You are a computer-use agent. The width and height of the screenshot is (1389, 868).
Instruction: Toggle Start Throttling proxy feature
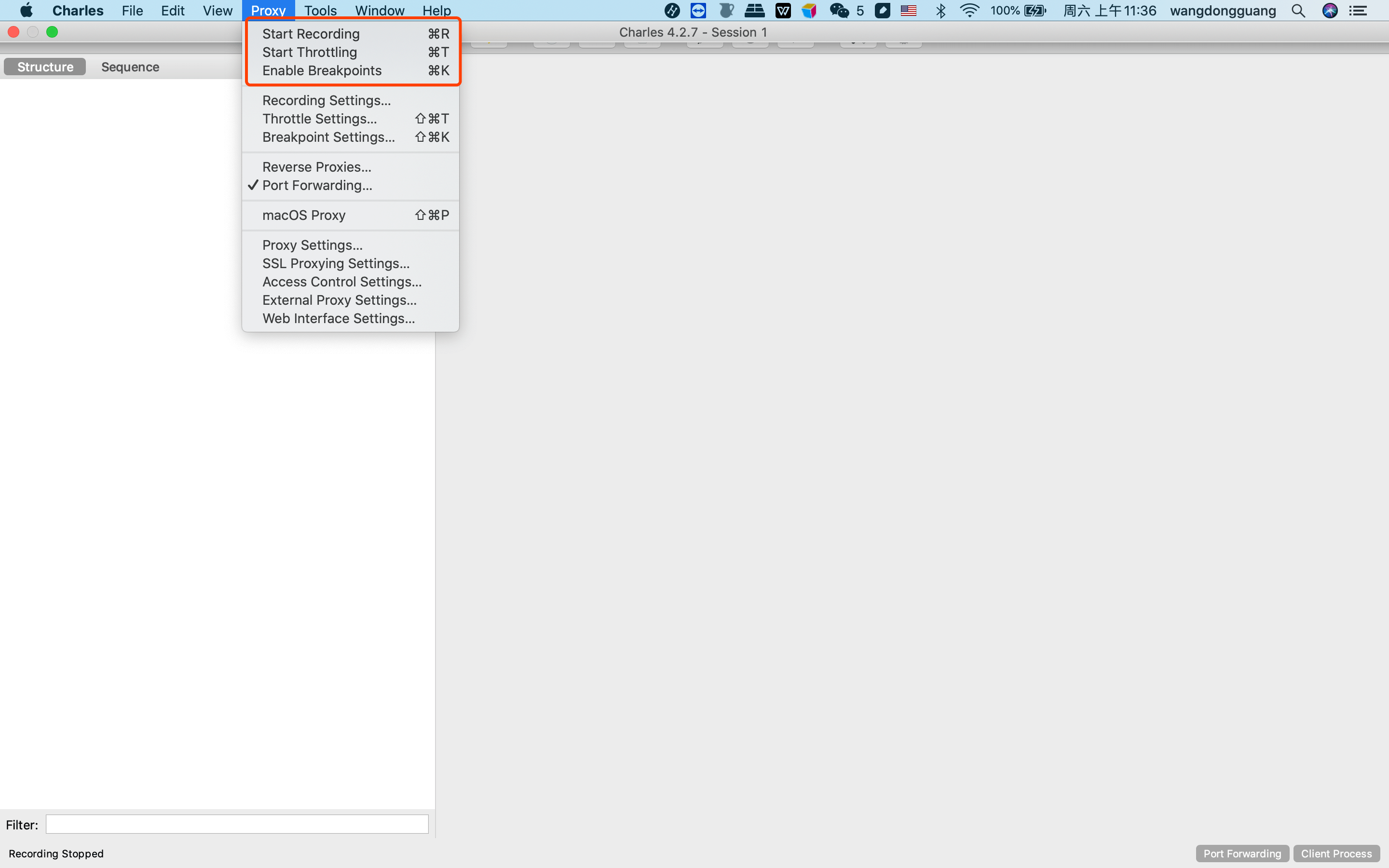coord(309,51)
